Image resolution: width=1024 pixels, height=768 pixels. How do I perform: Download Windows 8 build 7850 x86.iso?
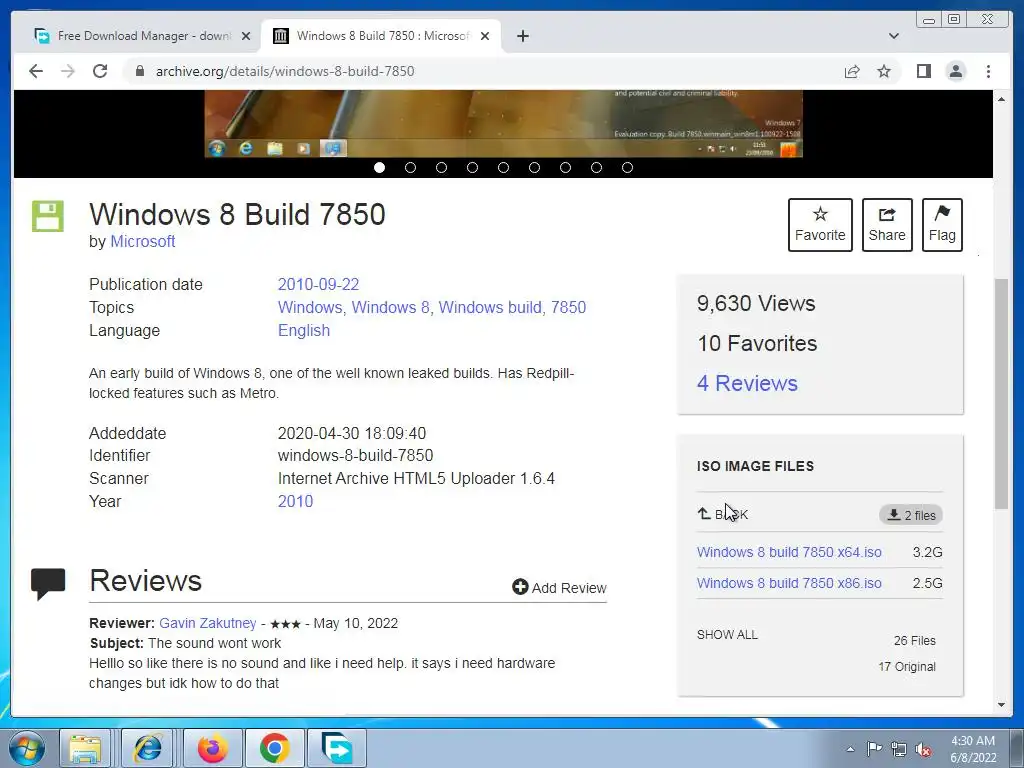pyautogui.click(x=789, y=583)
